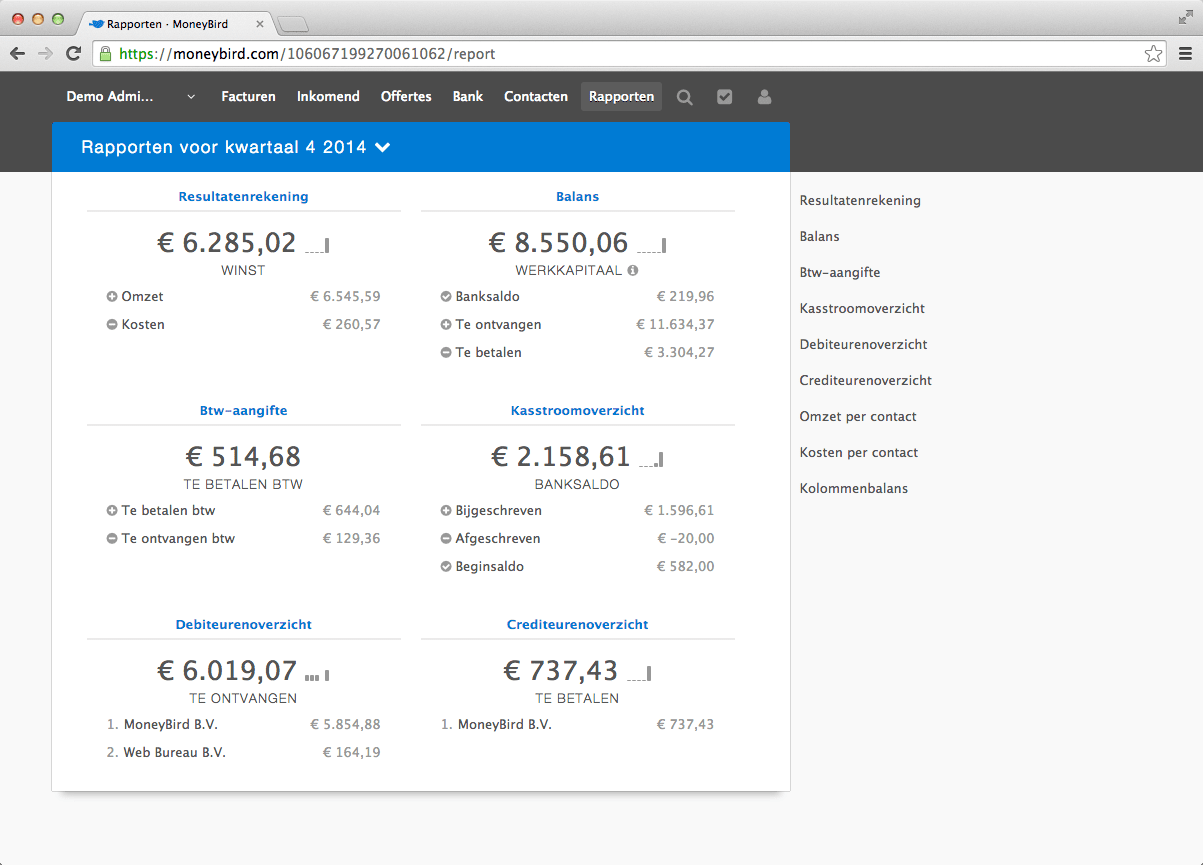The height and width of the screenshot is (865, 1203).
Task: Click the checkmark icon in the top bar
Action: point(724,96)
